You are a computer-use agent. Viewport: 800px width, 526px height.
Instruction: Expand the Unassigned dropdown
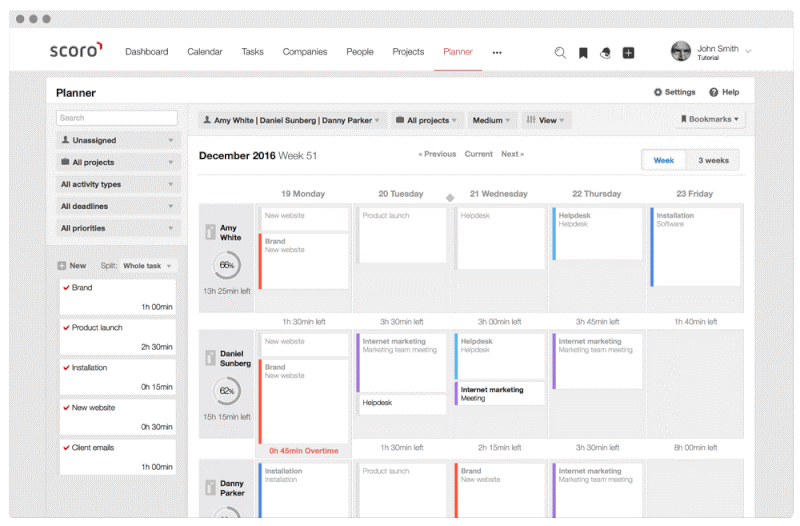(118, 140)
